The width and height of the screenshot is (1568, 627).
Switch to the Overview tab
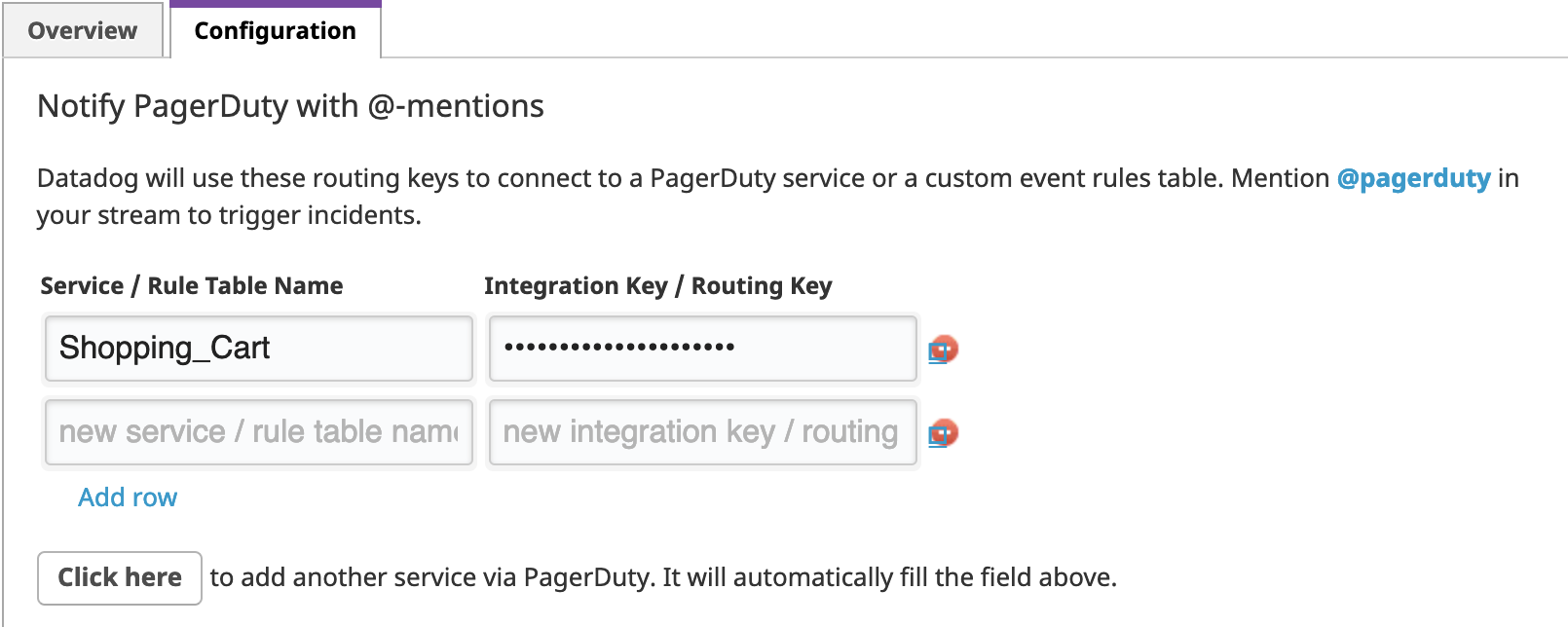83,31
